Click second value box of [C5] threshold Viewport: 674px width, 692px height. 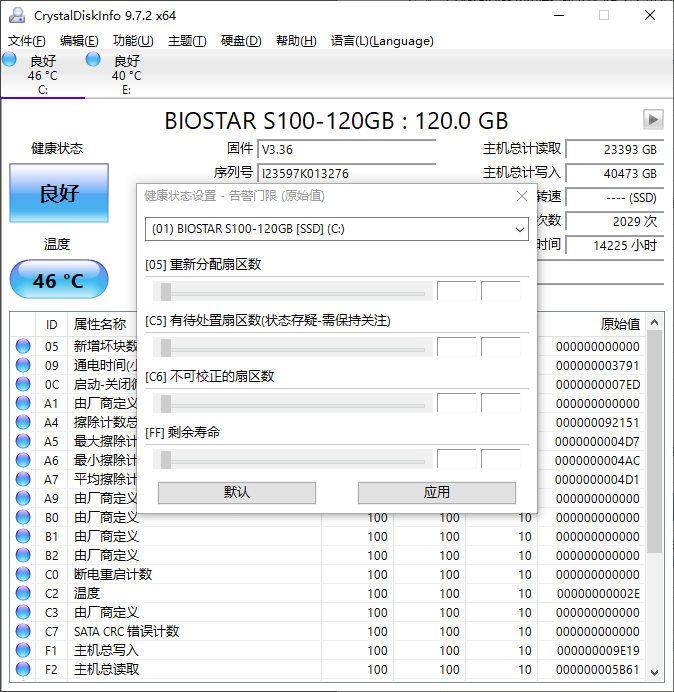pos(501,347)
